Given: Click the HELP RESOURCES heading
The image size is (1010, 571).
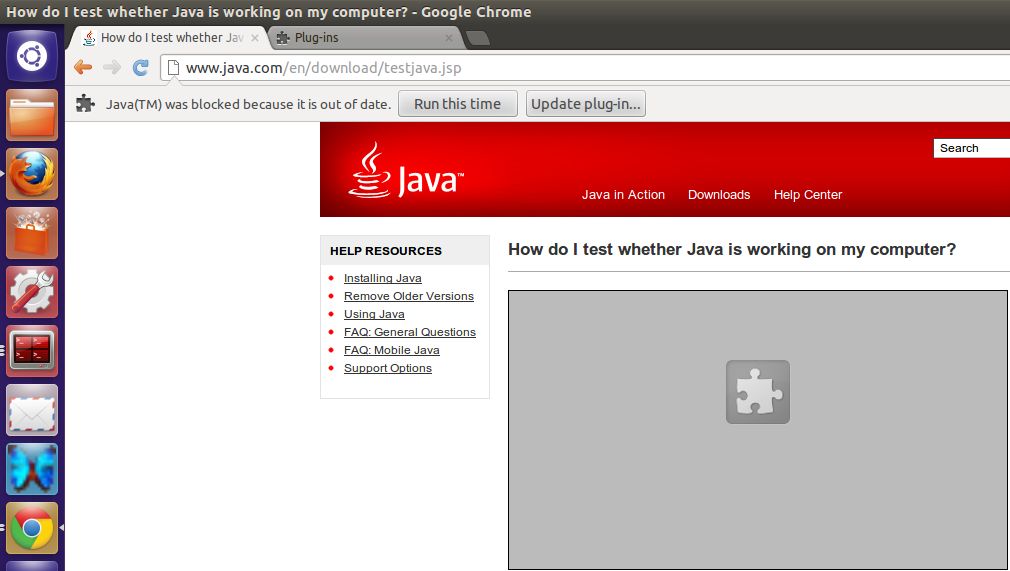Looking at the screenshot, I should 386,251.
